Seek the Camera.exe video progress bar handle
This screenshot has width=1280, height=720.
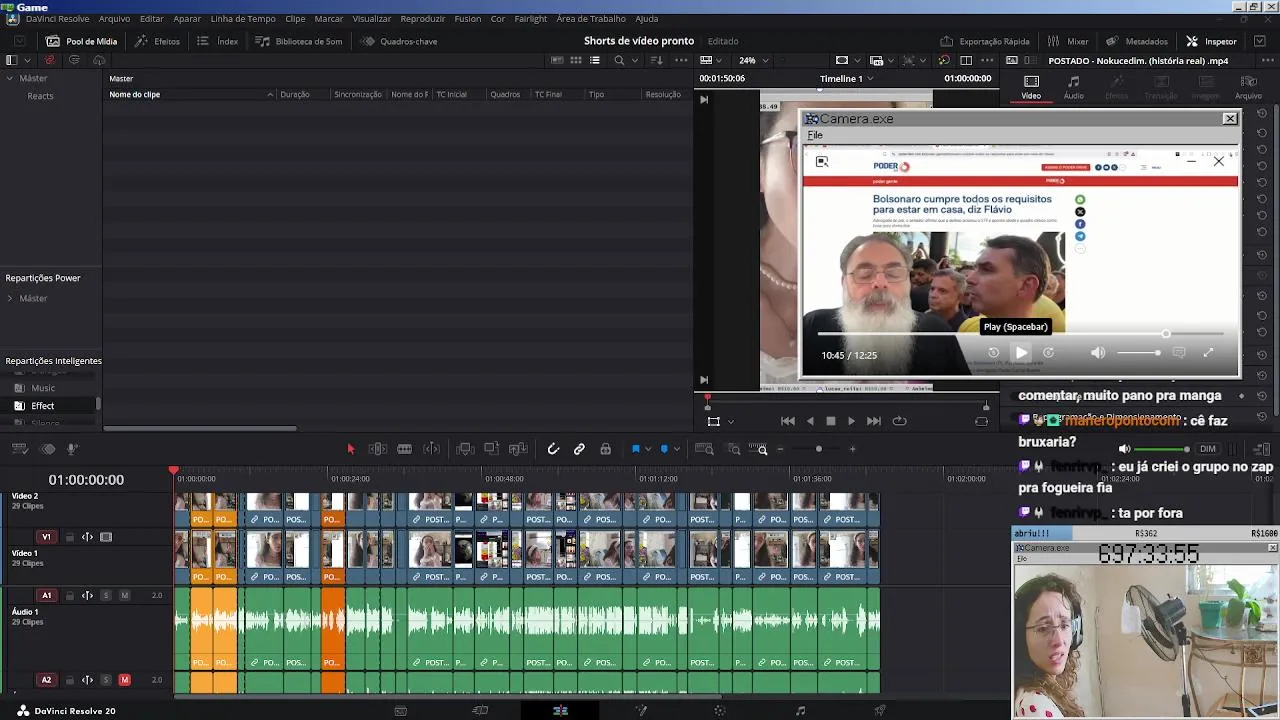1166,334
